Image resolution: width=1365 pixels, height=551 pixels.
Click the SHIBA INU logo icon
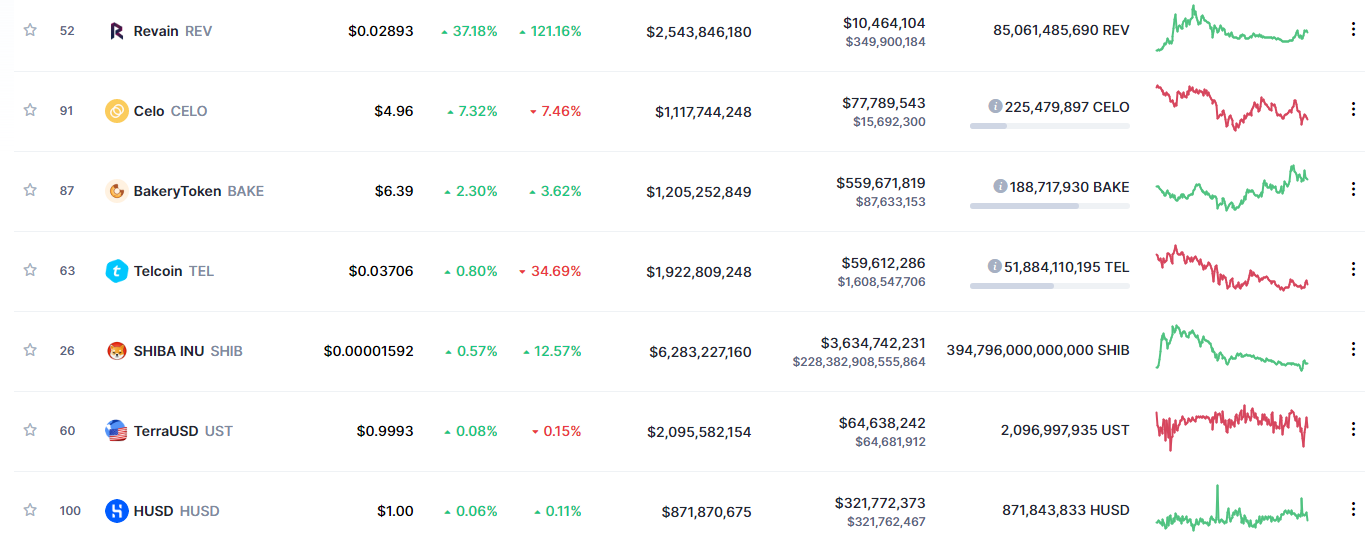(117, 351)
